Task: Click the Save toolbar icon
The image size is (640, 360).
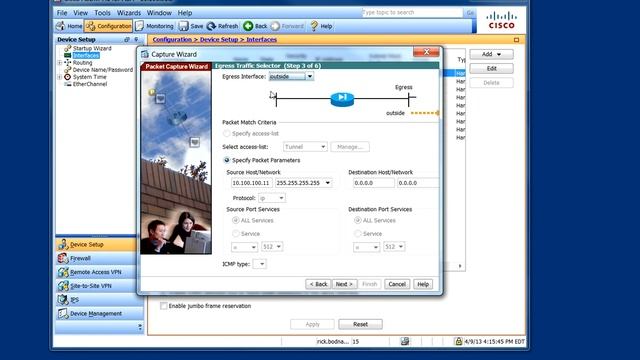Action: pyautogui.click(x=183, y=26)
